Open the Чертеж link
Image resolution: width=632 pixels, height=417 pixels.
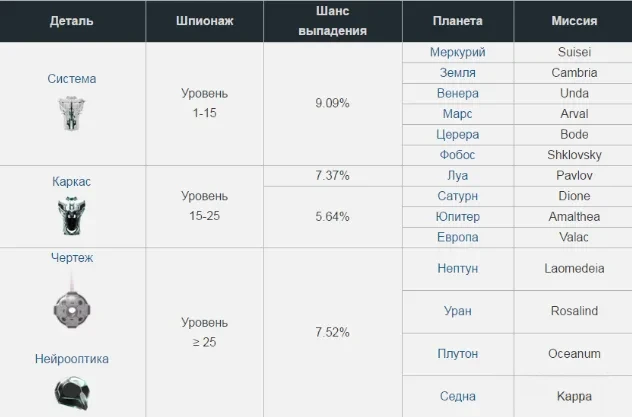pyautogui.click(x=72, y=257)
